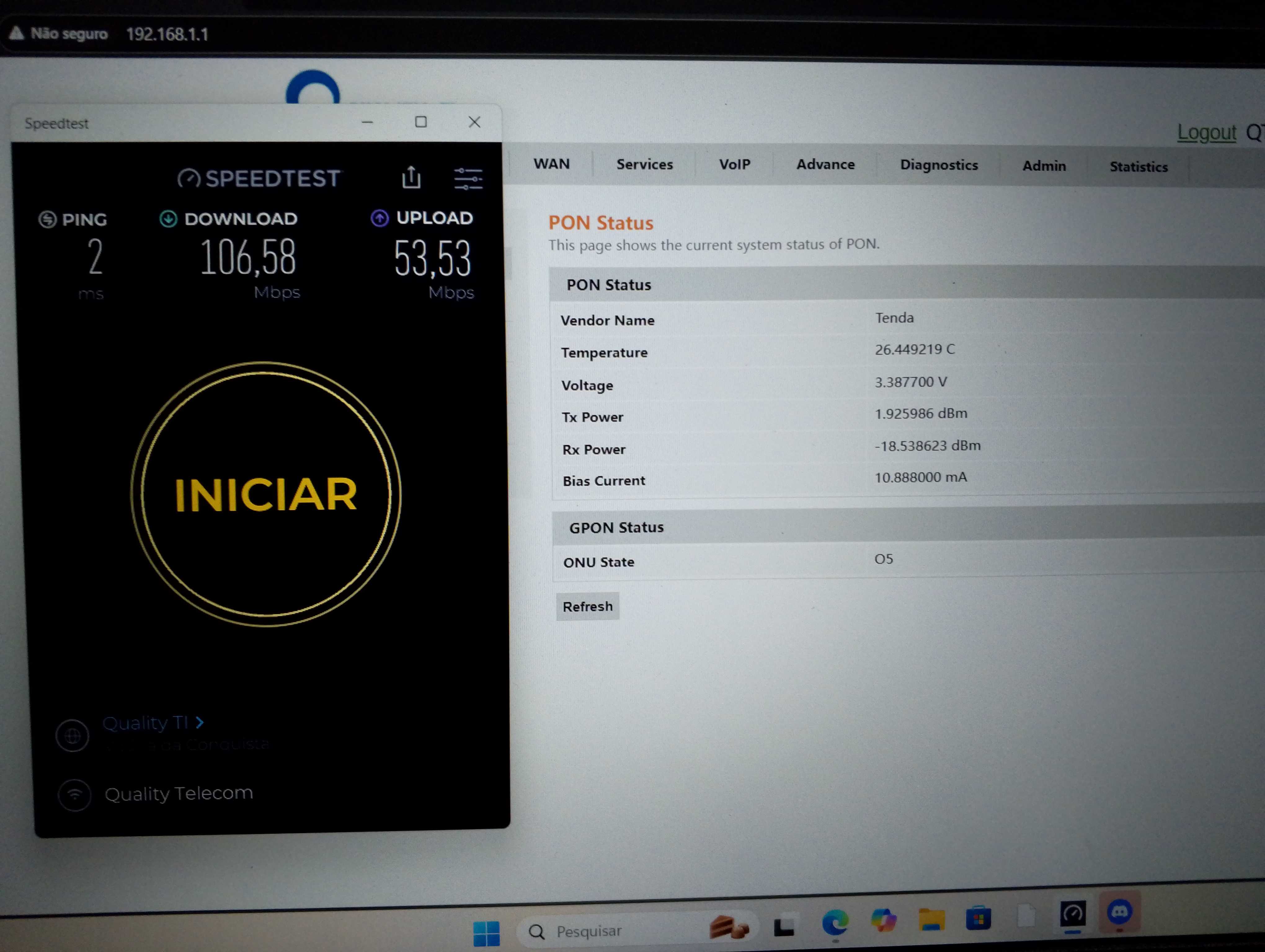Open the VoIP tab
1265x952 pixels.
[x=734, y=165]
